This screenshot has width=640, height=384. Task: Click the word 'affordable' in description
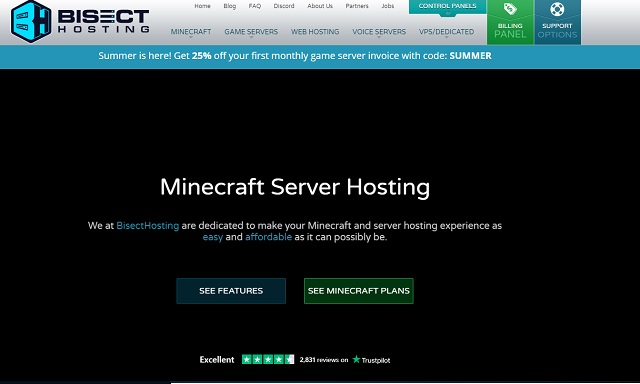coord(269,237)
